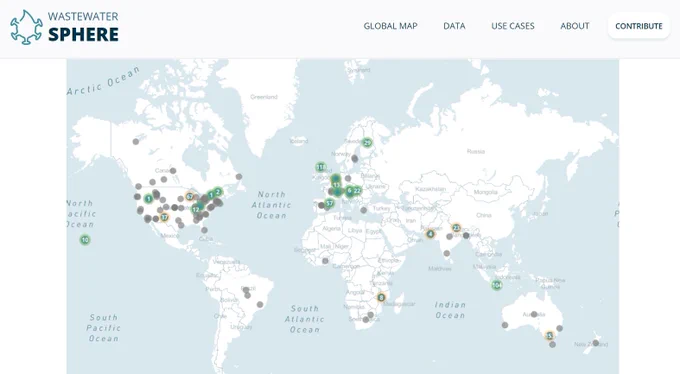Select the gray dot on Brazil's east coast
This screenshot has height=374, width=680.
pos(260,305)
